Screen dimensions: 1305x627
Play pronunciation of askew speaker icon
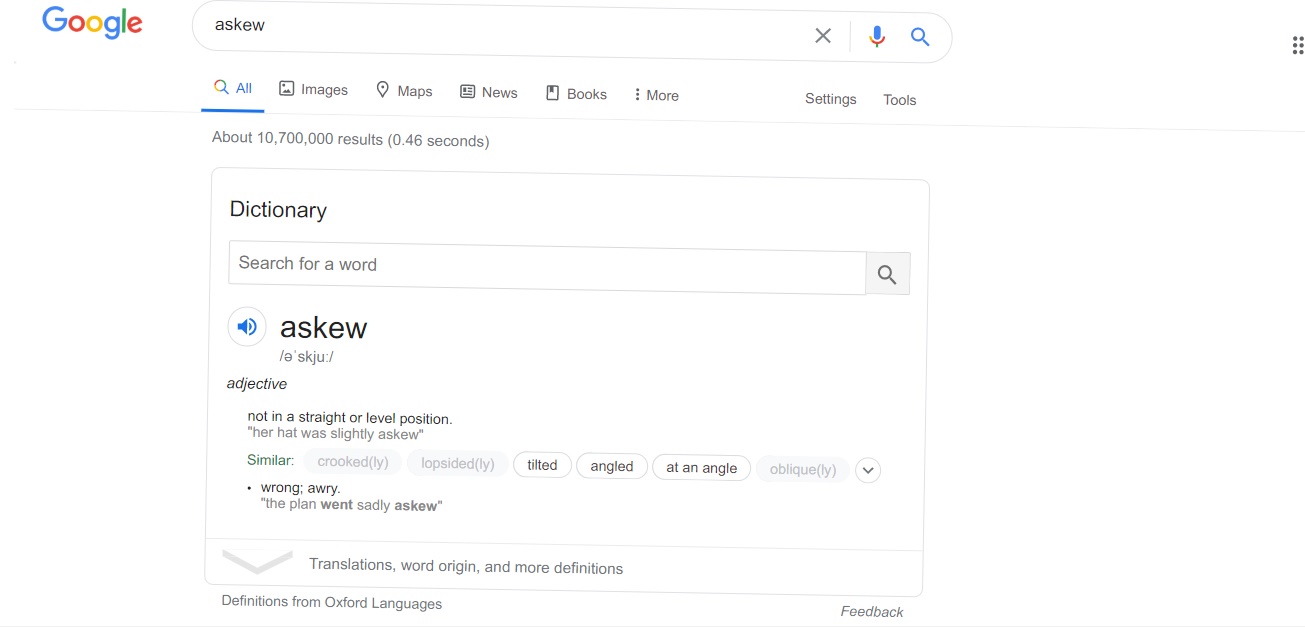click(247, 326)
